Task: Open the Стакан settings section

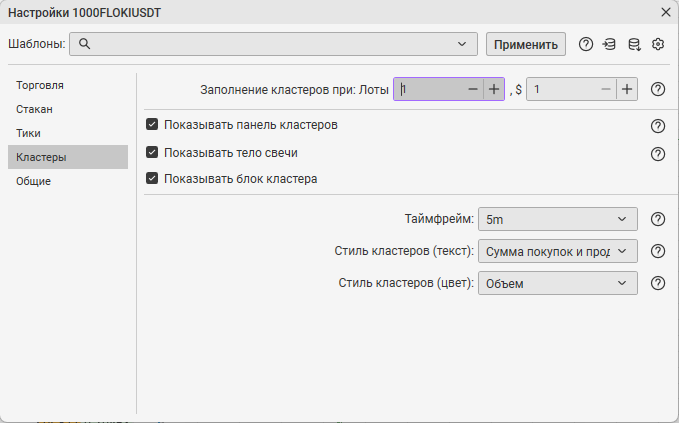Action: (34, 109)
